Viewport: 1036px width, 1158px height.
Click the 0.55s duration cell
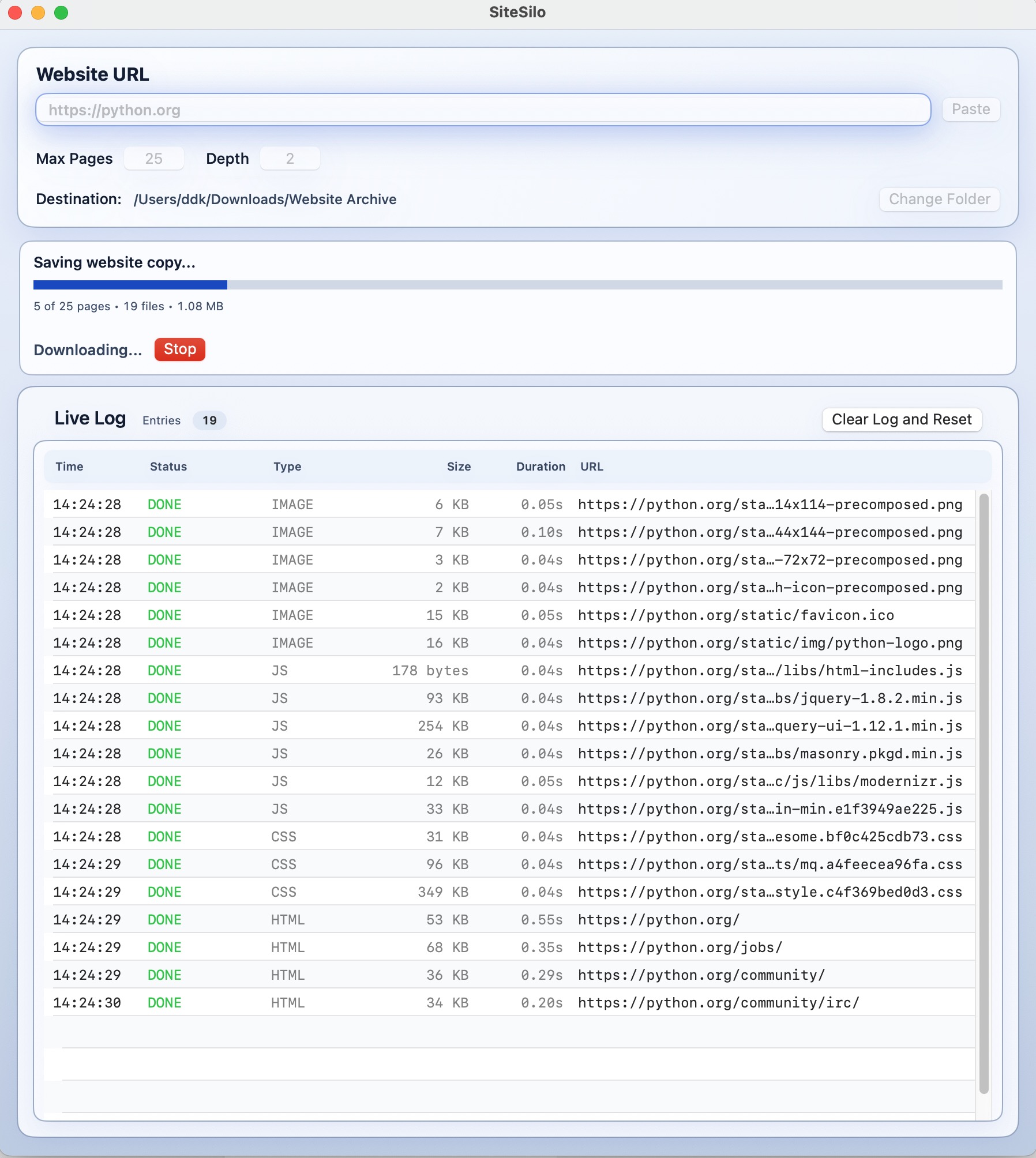[542, 920]
